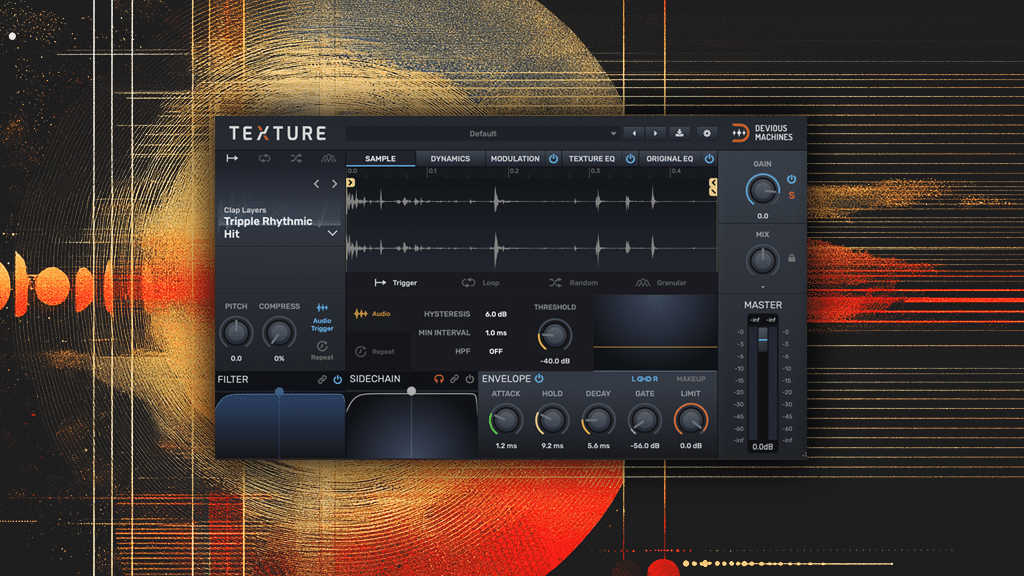Image resolution: width=1024 pixels, height=576 pixels.
Task: Toggle the L/R stereo link in Envelope
Action: [645, 379]
